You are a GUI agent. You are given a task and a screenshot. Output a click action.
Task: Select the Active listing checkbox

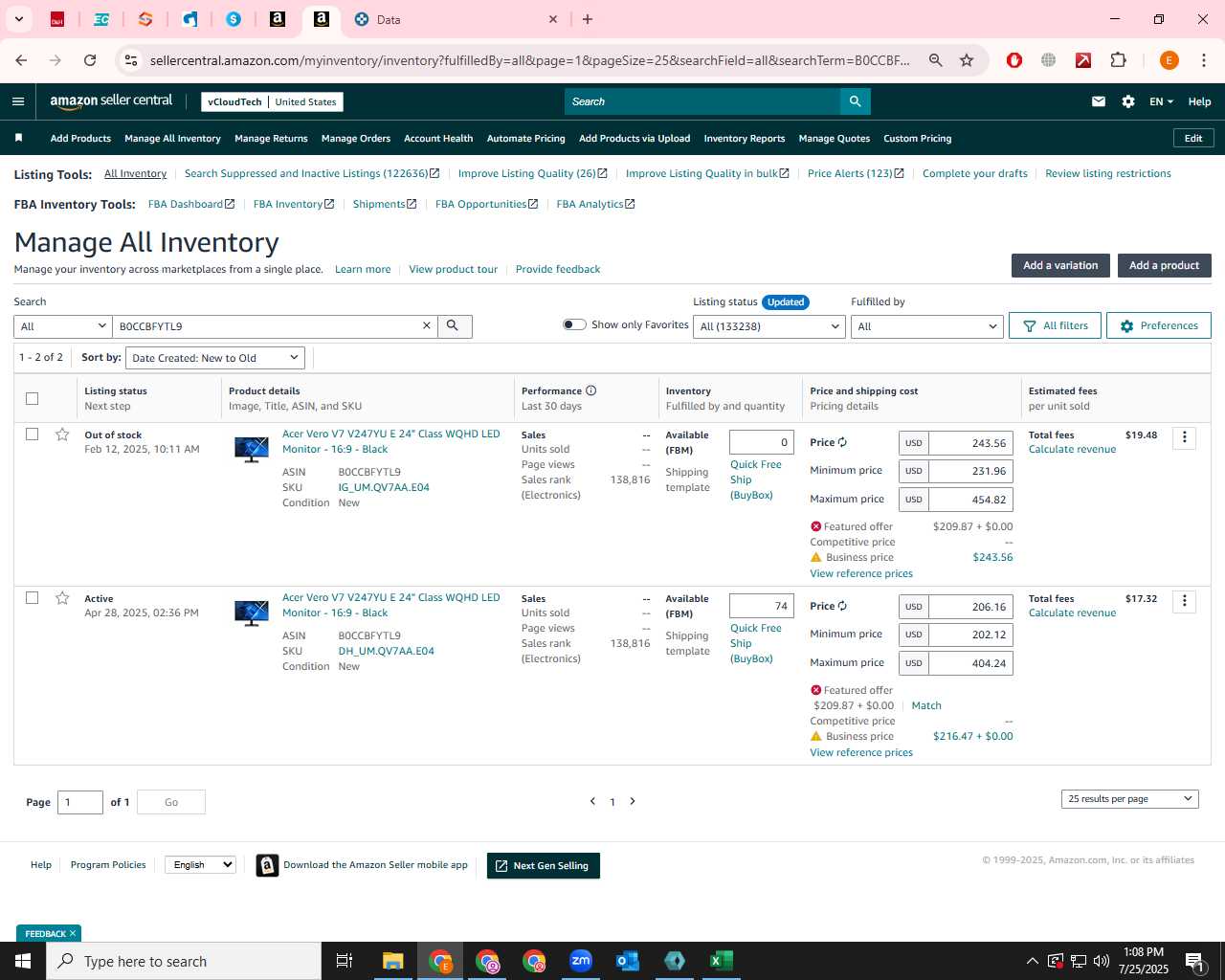coord(33,598)
